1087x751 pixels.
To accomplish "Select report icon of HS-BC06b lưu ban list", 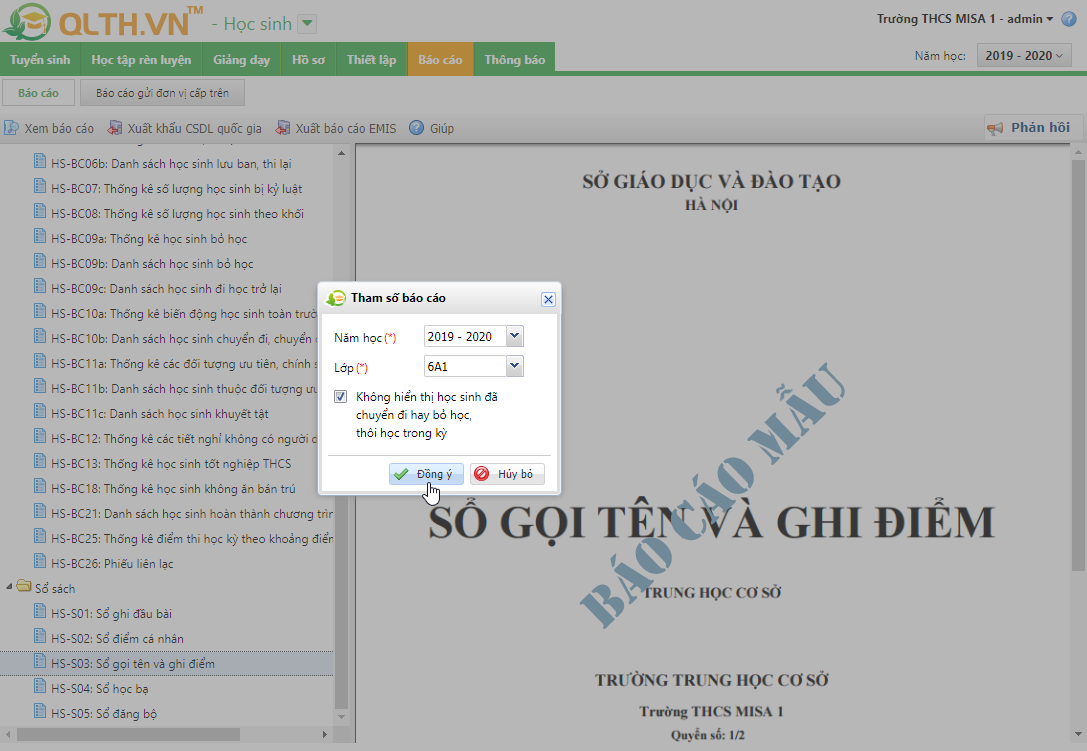I will (40, 162).
